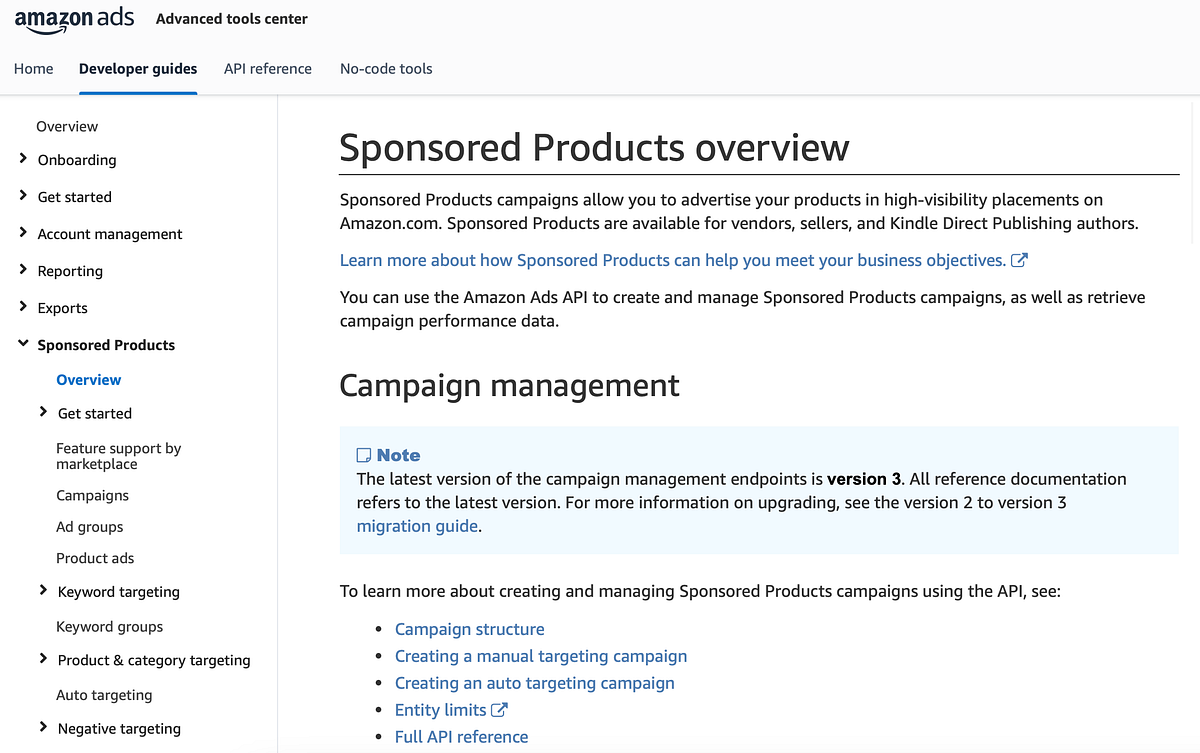Click the external link icon next to Entity limits

[500, 709]
